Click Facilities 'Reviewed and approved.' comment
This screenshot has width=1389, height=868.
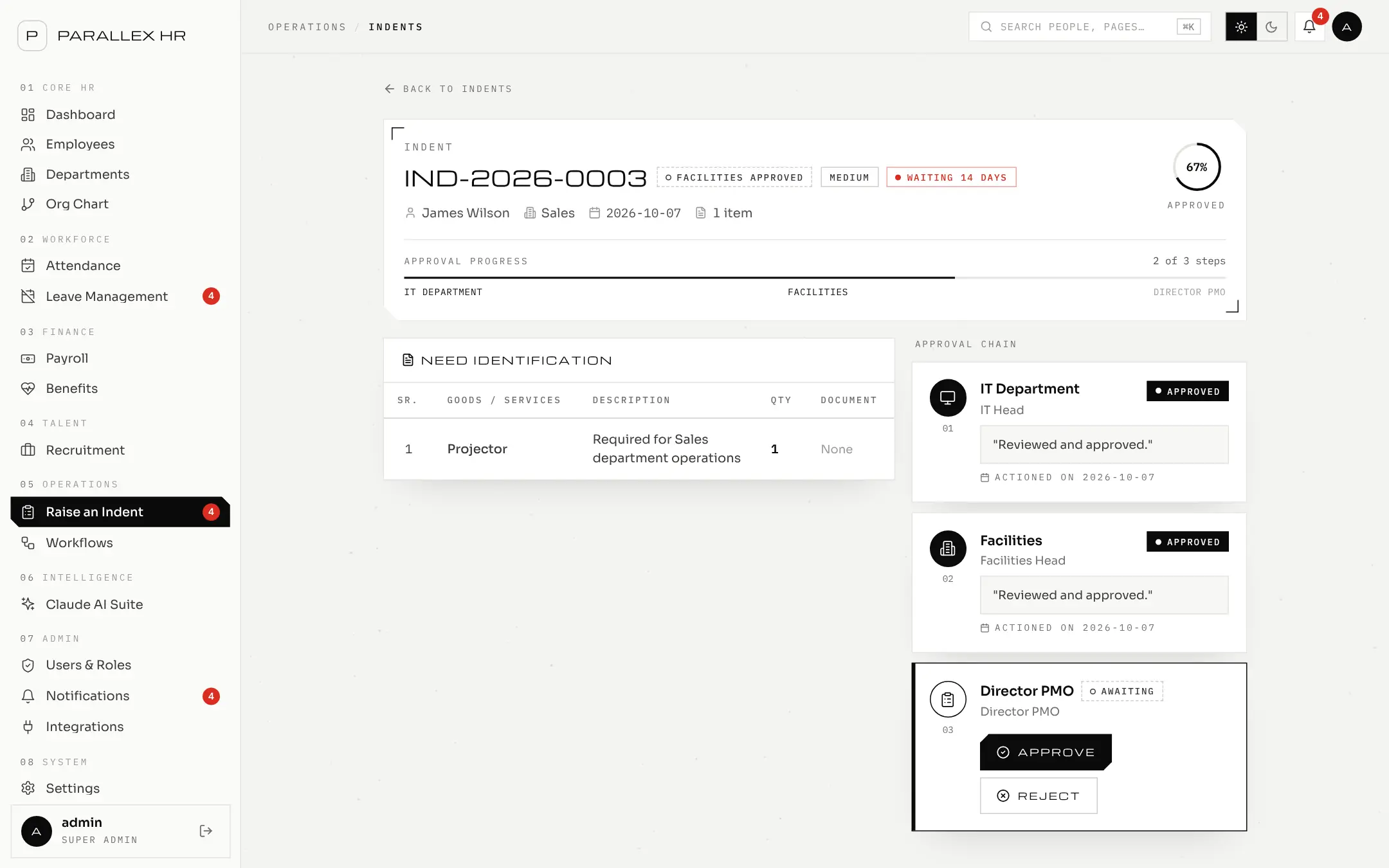click(x=1104, y=595)
